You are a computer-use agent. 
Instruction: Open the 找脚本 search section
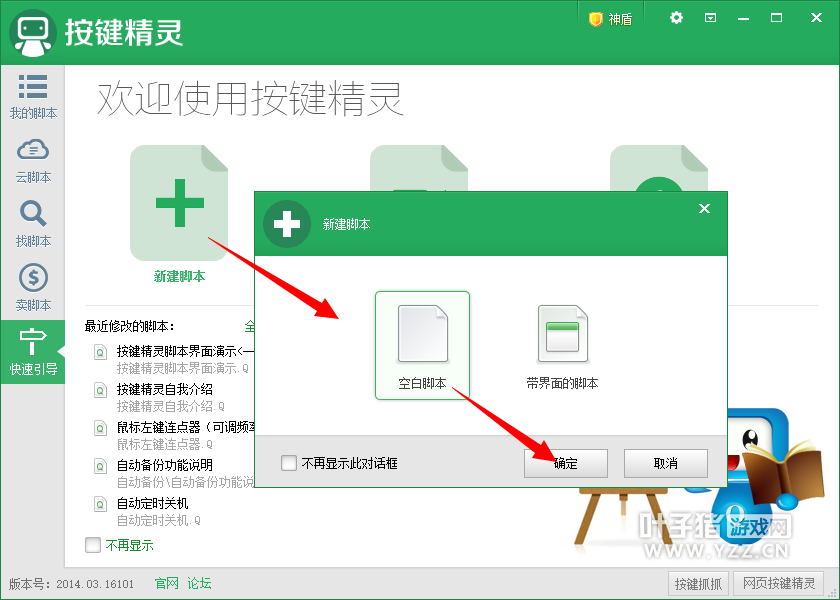tap(33, 224)
